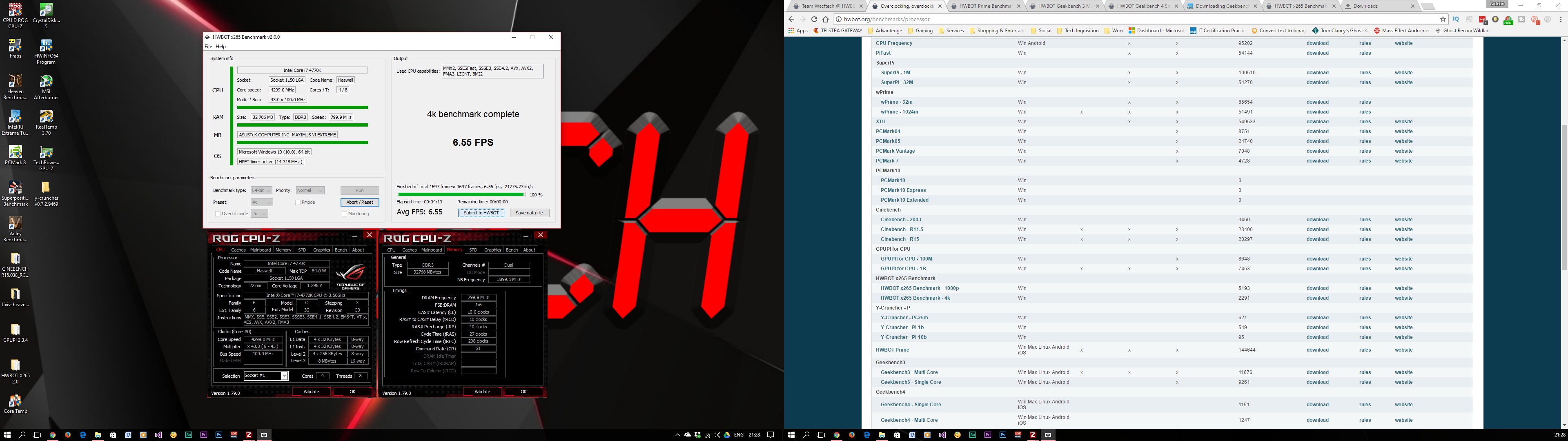
Task: Expand the Preset 4k dropdown
Action: pyautogui.click(x=262, y=202)
